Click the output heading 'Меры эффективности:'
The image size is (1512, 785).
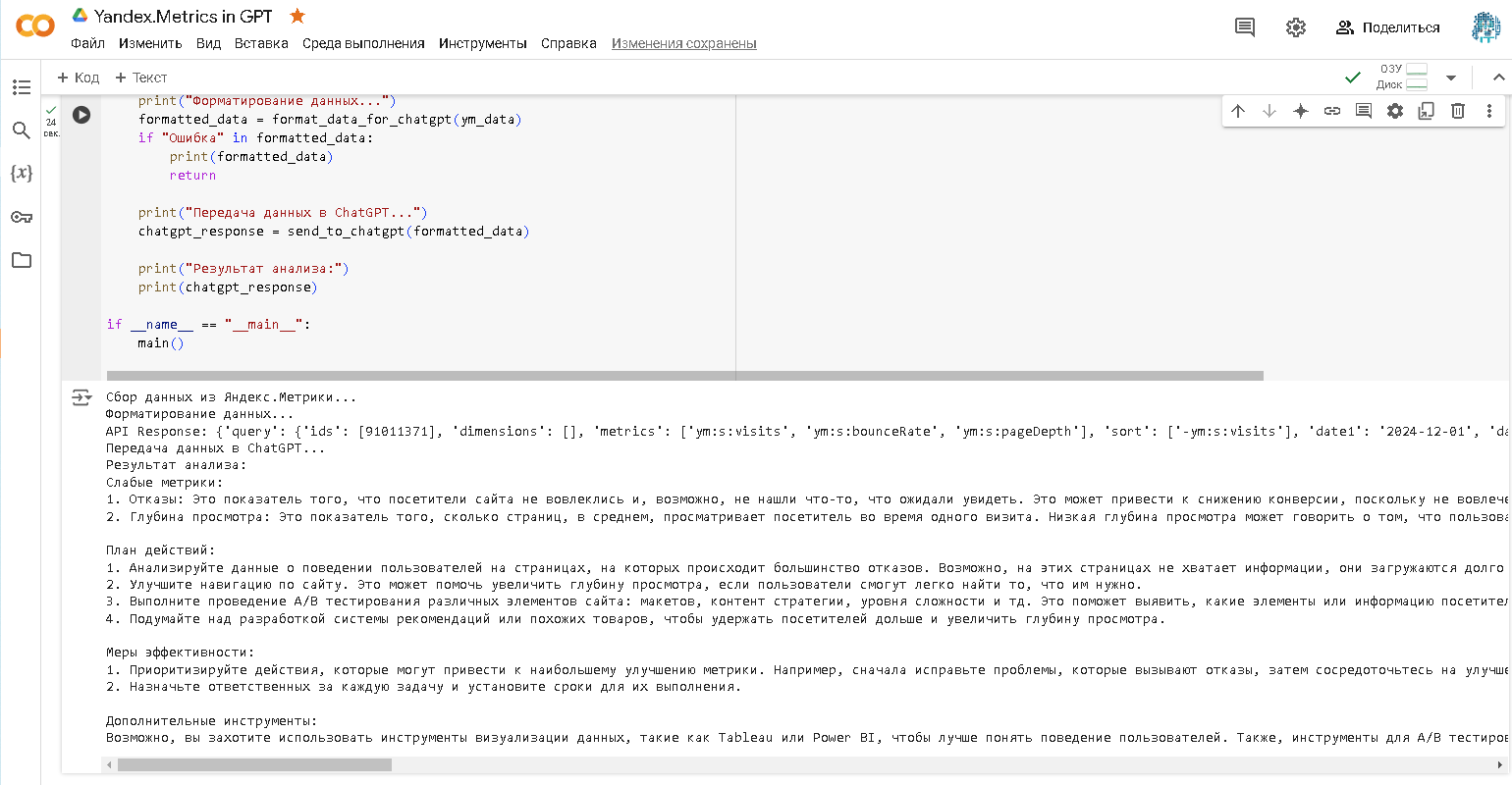180,653
